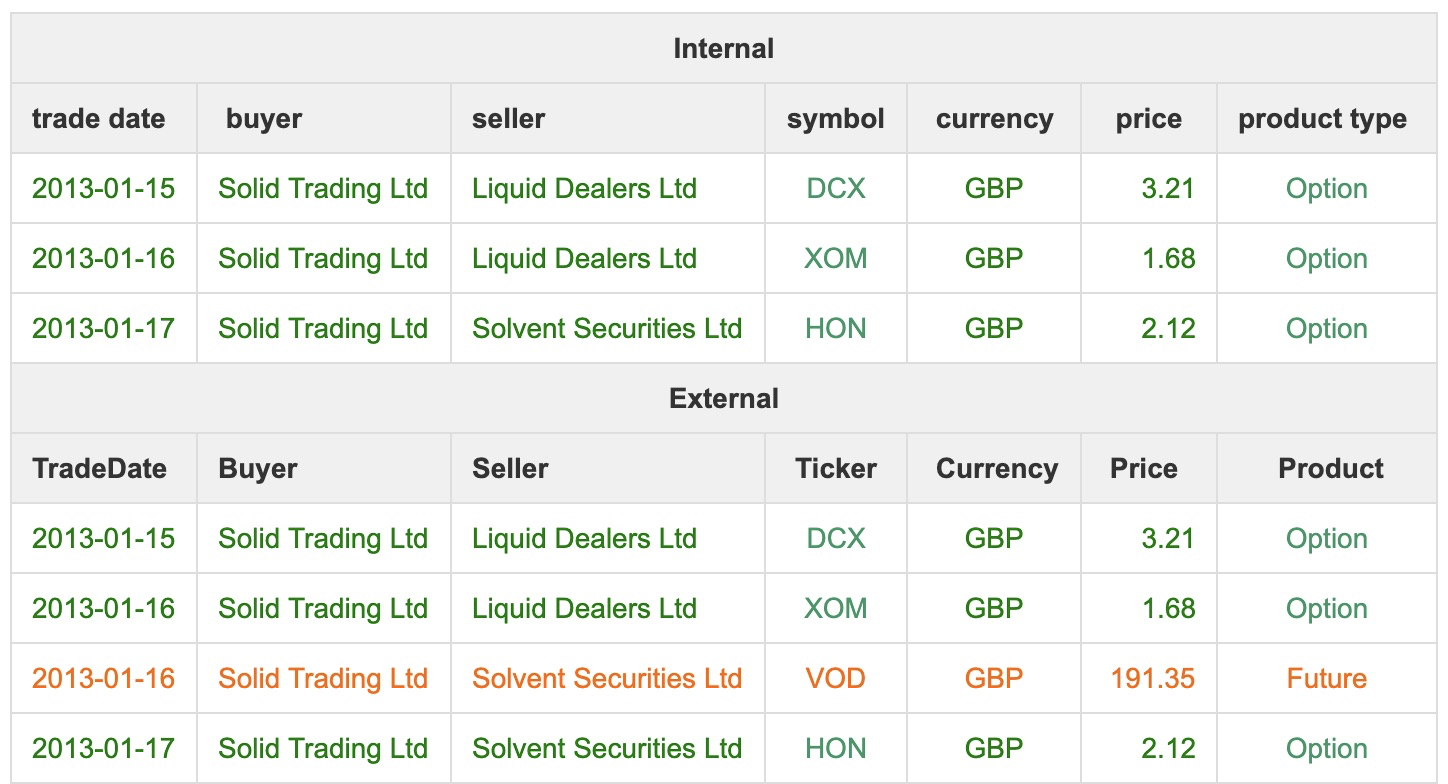Click the 'symbol' column header

tap(835, 119)
